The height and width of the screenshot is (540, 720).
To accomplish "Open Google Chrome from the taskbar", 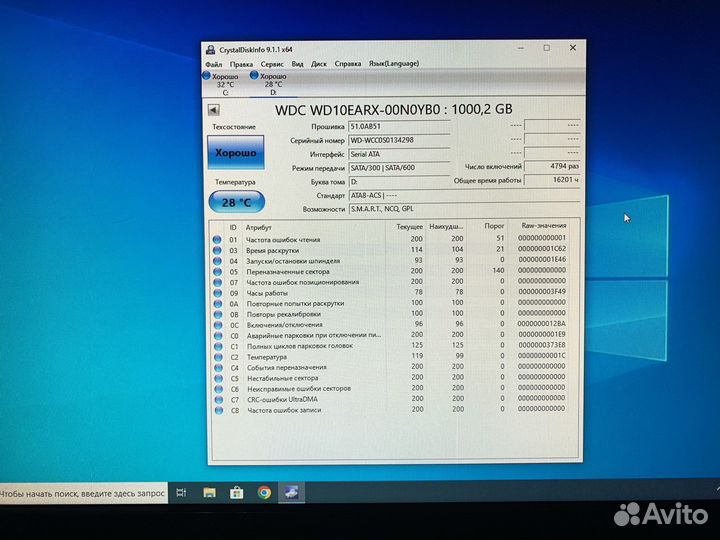I will pos(264,493).
